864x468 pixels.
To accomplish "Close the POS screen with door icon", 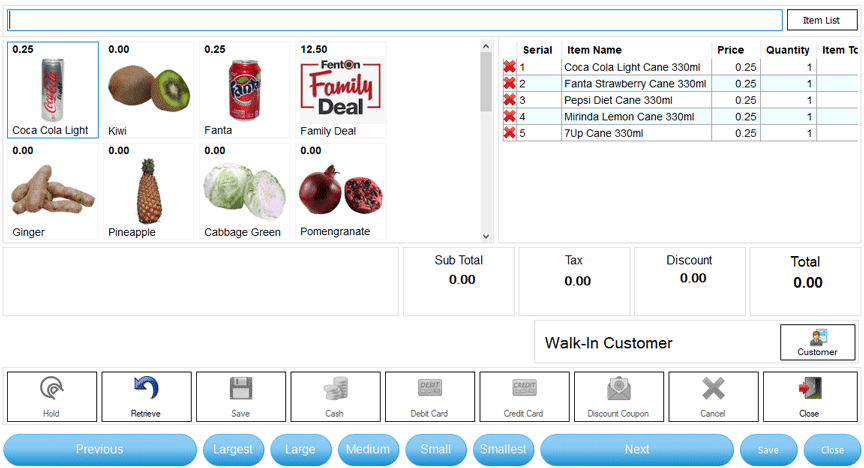I will (810, 397).
